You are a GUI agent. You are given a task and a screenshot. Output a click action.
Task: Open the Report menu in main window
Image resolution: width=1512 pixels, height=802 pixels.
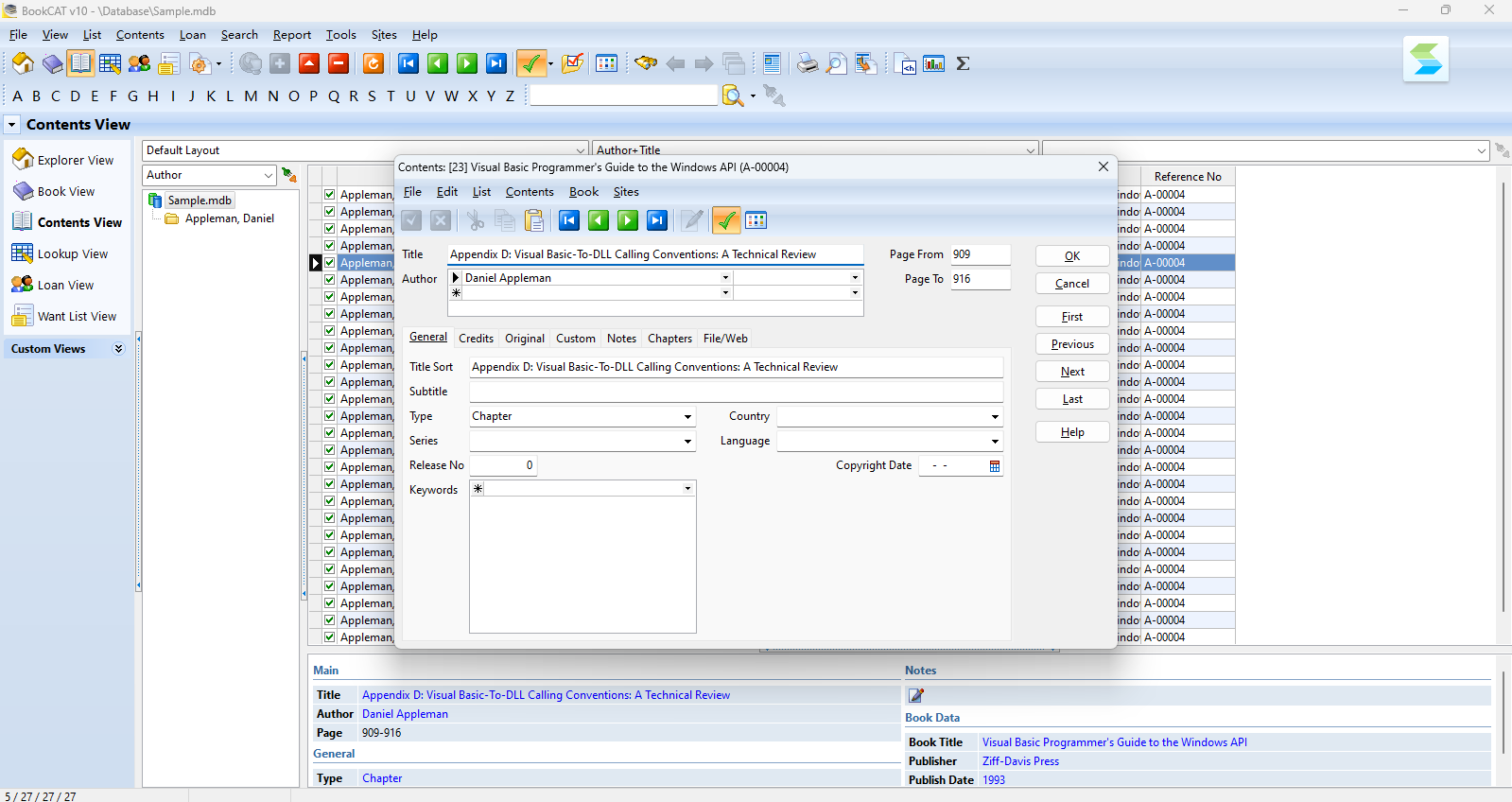292,35
